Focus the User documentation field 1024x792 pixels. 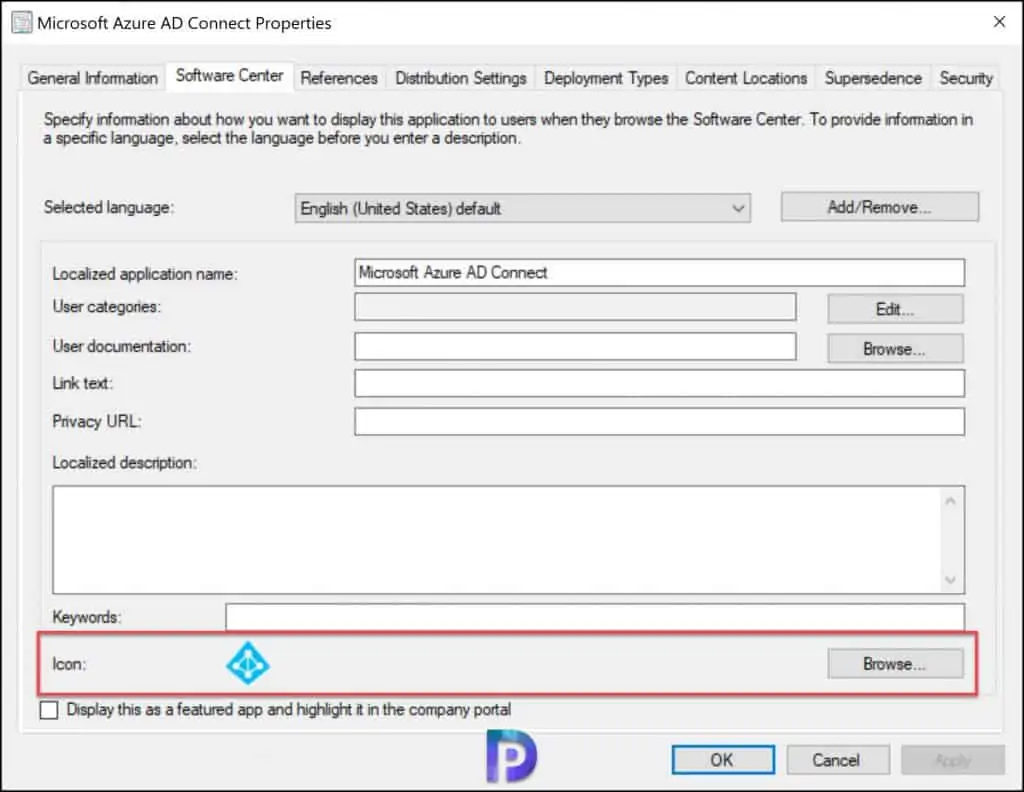tap(575, 347)
